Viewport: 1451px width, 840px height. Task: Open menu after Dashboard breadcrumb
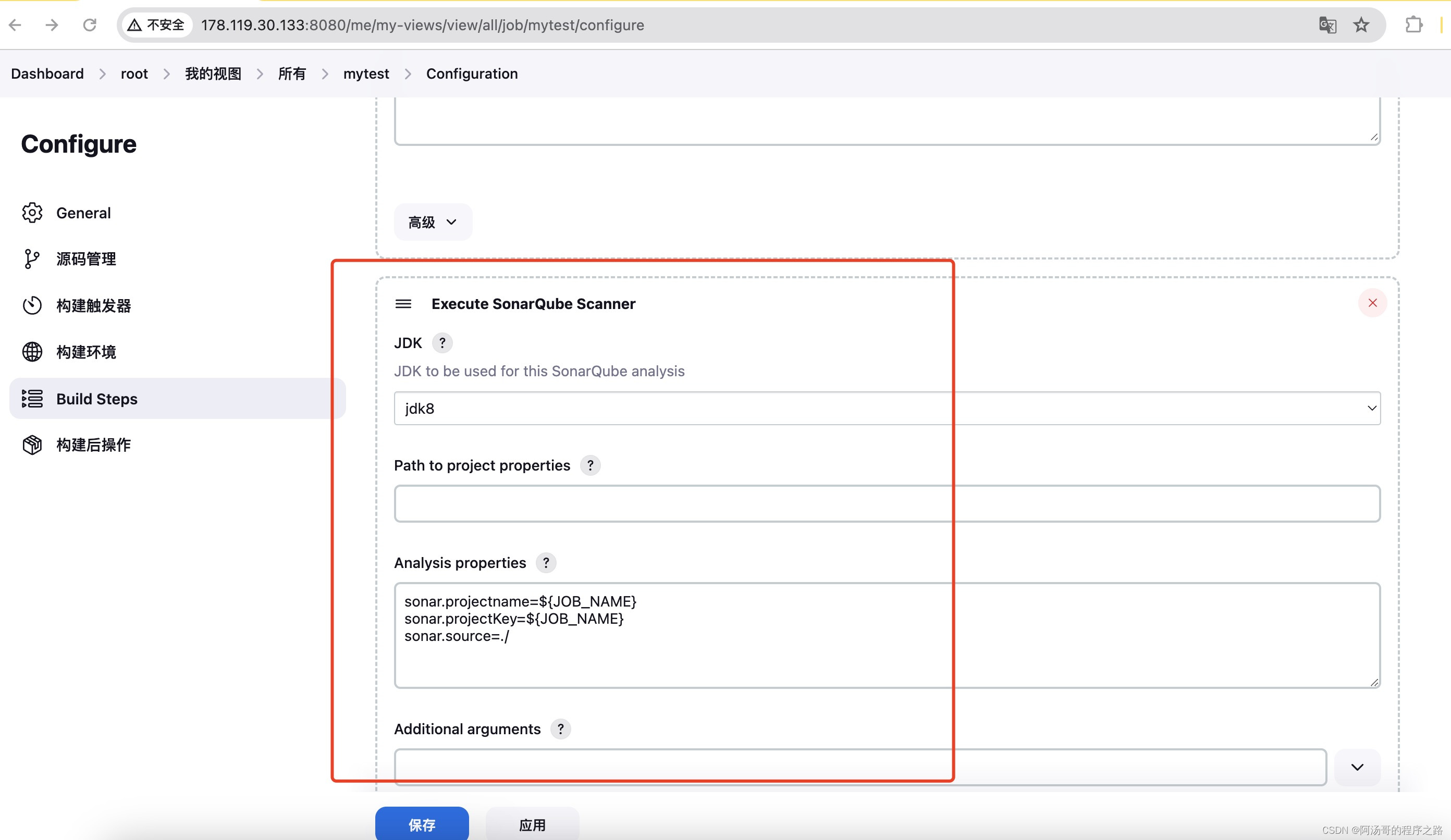pos(103,73)
